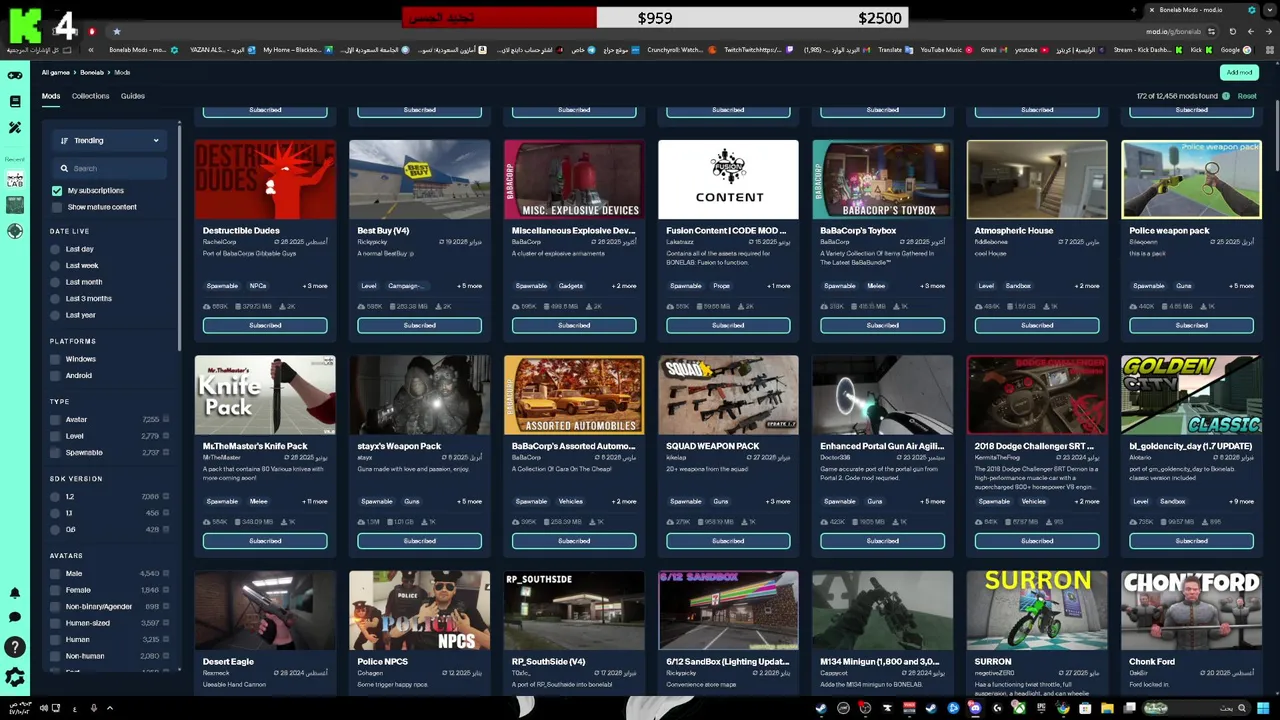Click the Windows Start button on taskbar

click(x=1263, y=709)
